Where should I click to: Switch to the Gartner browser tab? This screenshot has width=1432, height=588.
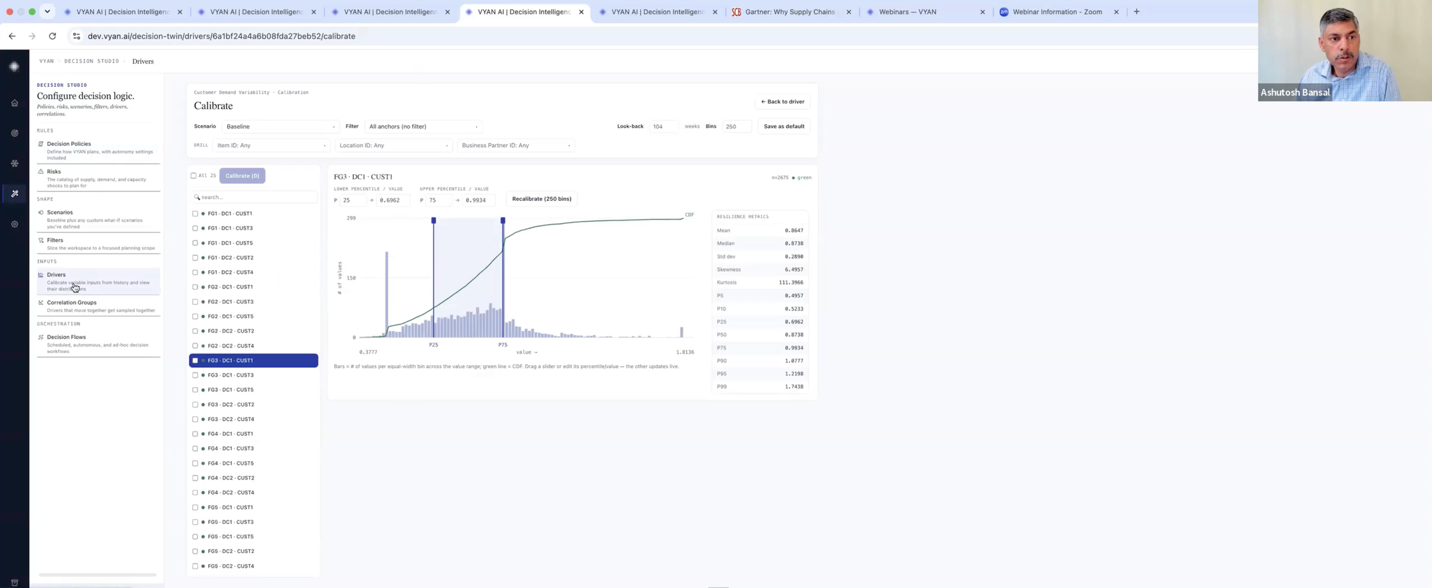click(x=790, y=12)
